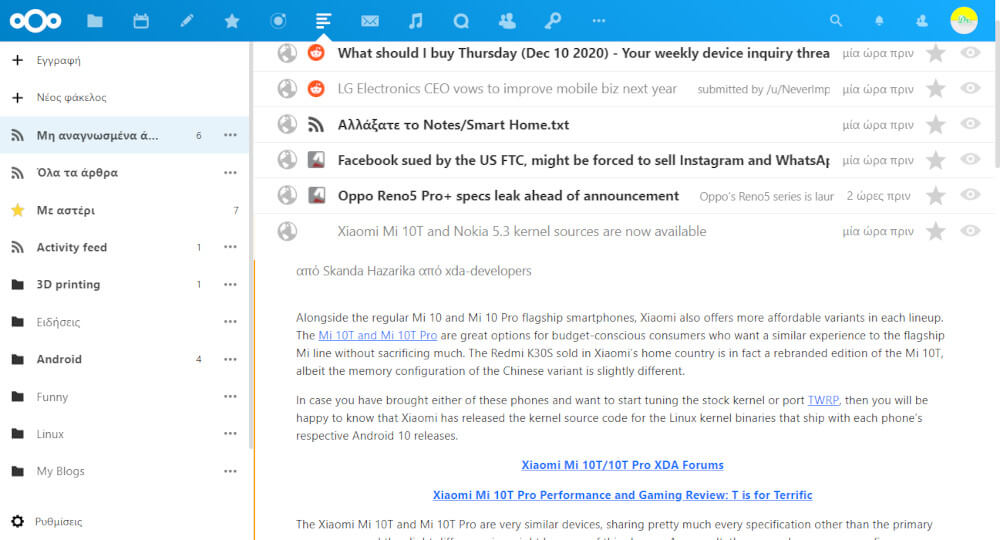The image size is (1000, 540).
Task: Open globe link icon of Xiaomi kernel article
Action: [x=287, y=231]
